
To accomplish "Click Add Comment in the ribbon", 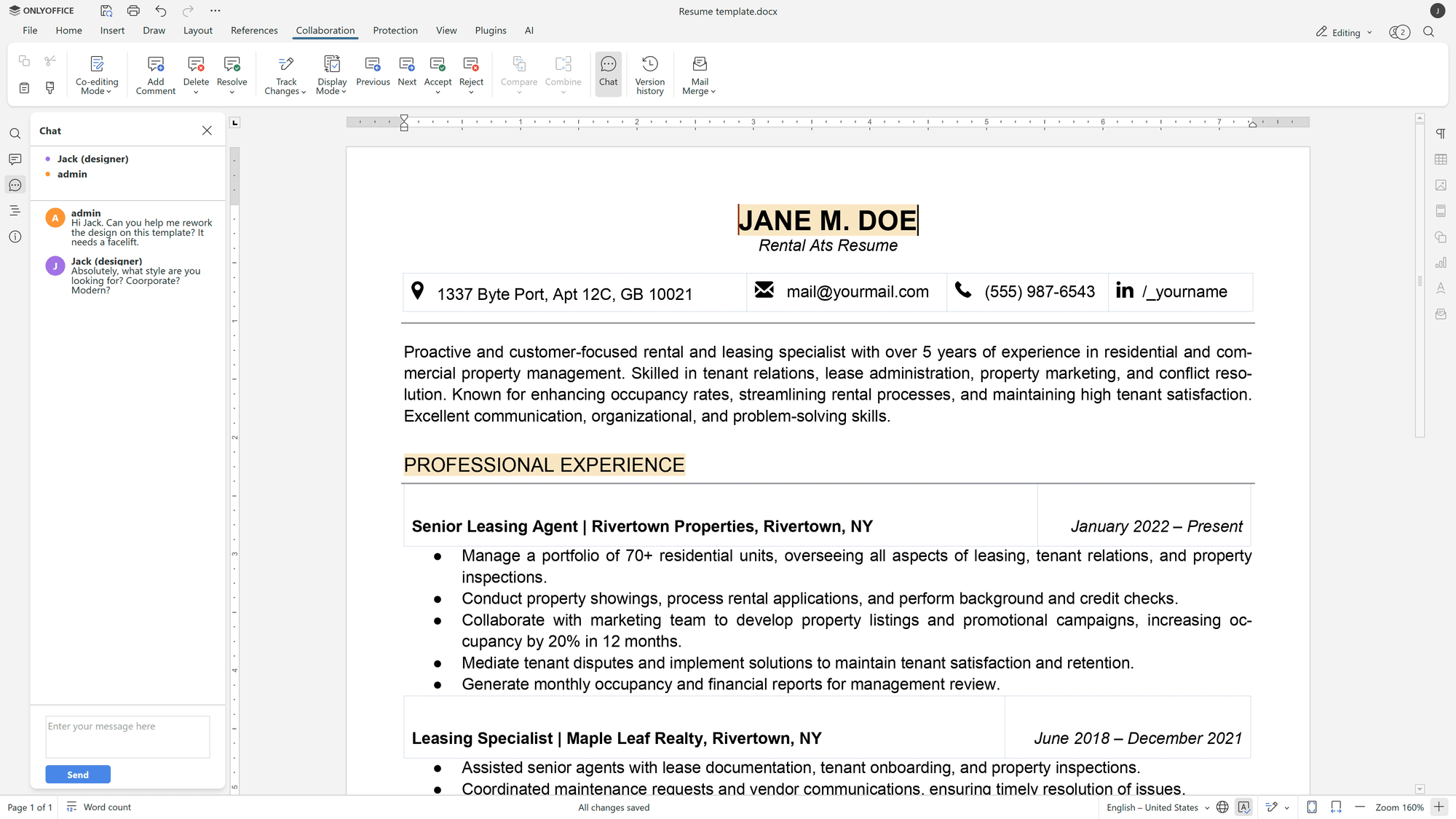I will coord(156,75).
